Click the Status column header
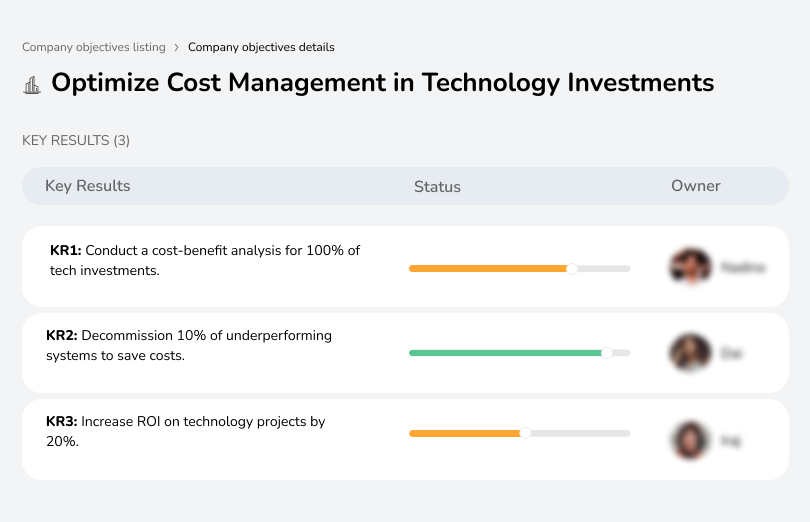The width and height of the screenshot is (810, 522). (x=437, y=187)
